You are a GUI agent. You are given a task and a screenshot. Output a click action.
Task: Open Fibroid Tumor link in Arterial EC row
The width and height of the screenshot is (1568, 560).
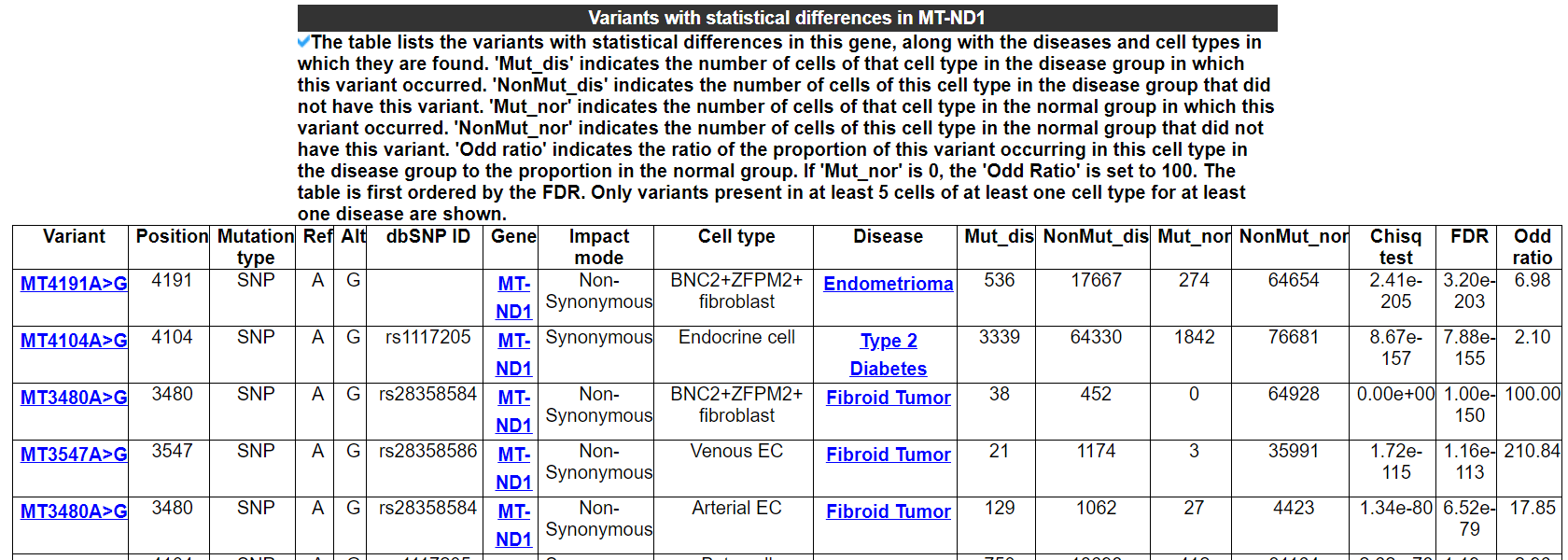[888, 511]
